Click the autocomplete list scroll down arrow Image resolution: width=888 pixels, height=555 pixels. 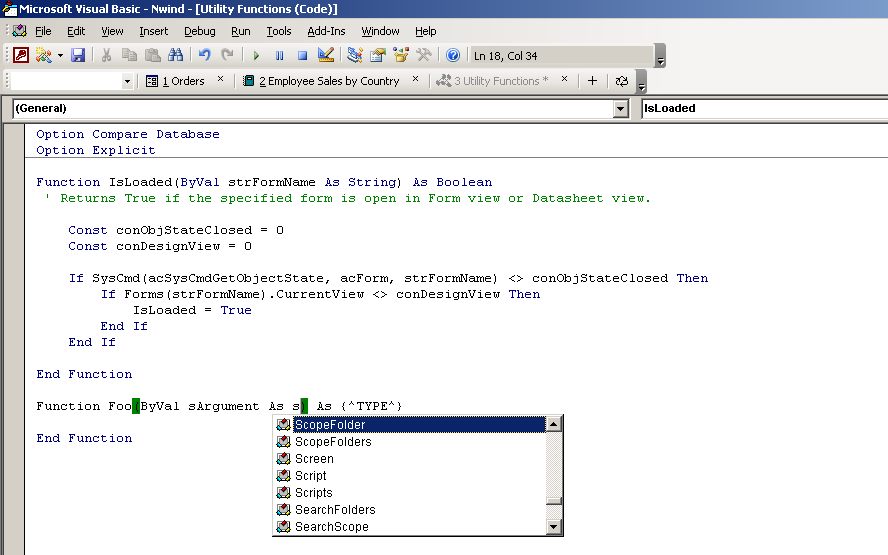pyautogui.click(x=554, y=527)
